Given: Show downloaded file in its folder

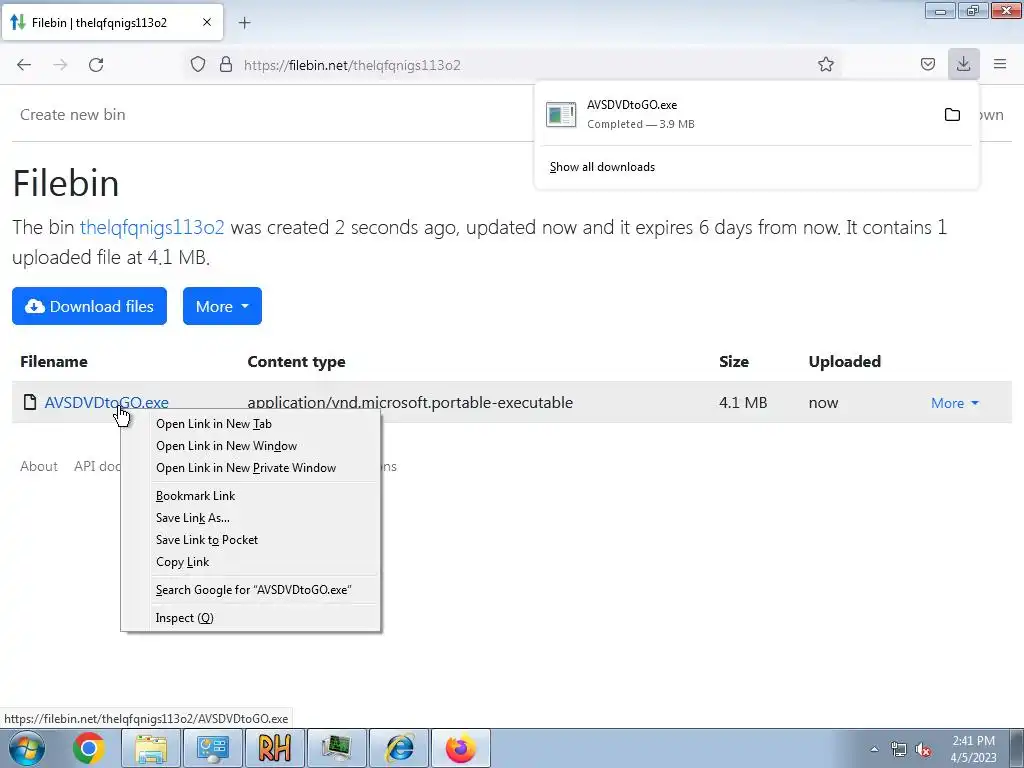Looking at the screenshot, I should (x=952, y=115).
